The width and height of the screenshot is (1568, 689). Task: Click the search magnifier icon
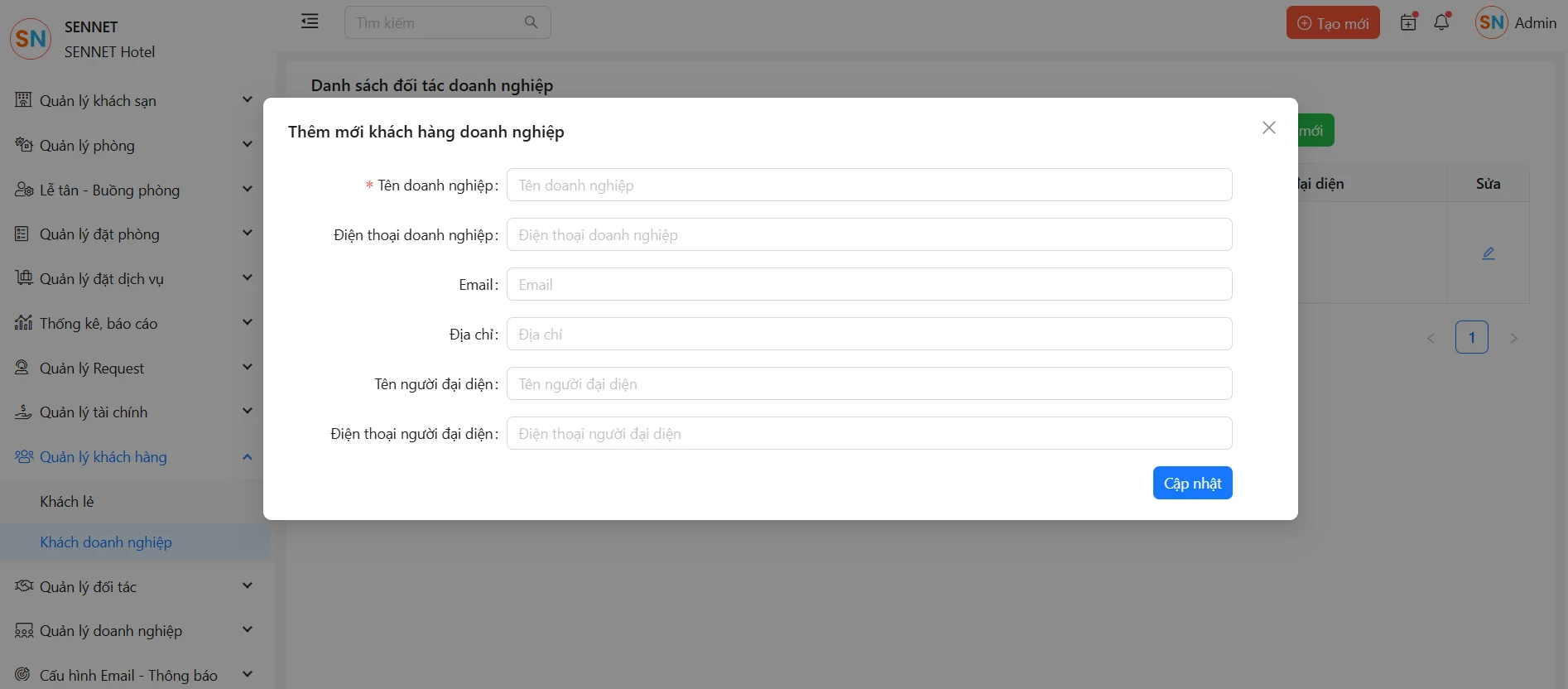coord(531,22)
